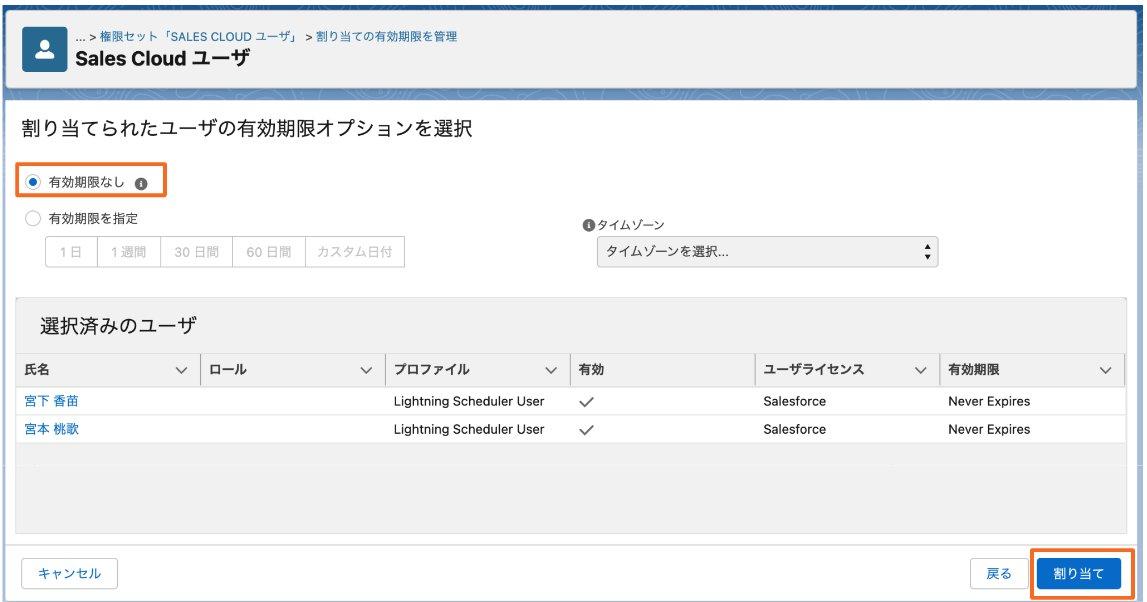Select the 有効期限を指定 radio button
This screenshot has width=1147, height=602.
point(33,218)
